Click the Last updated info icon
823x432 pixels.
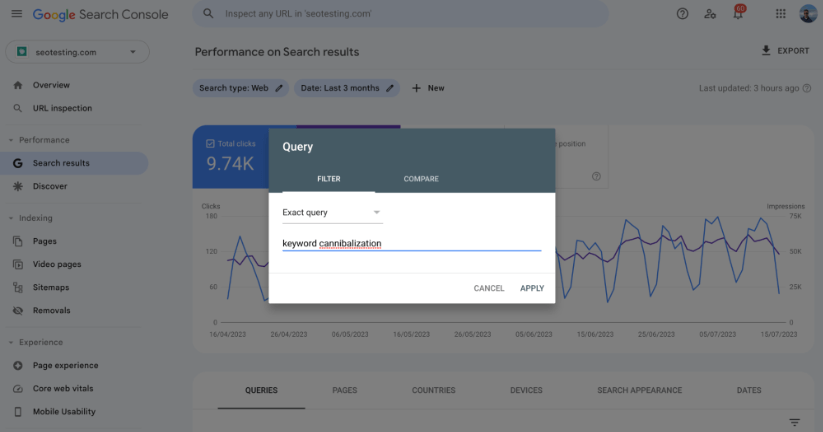[807, 88]
